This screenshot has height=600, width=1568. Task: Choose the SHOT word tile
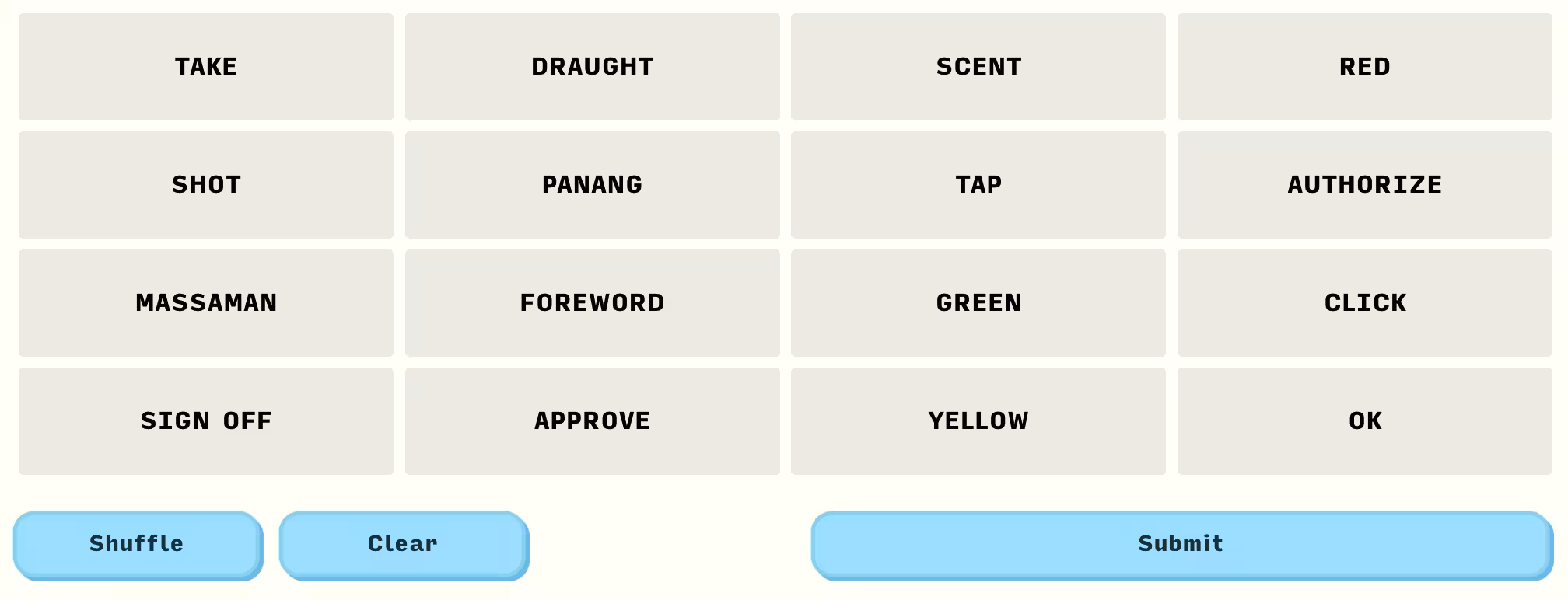pos(206,185)
